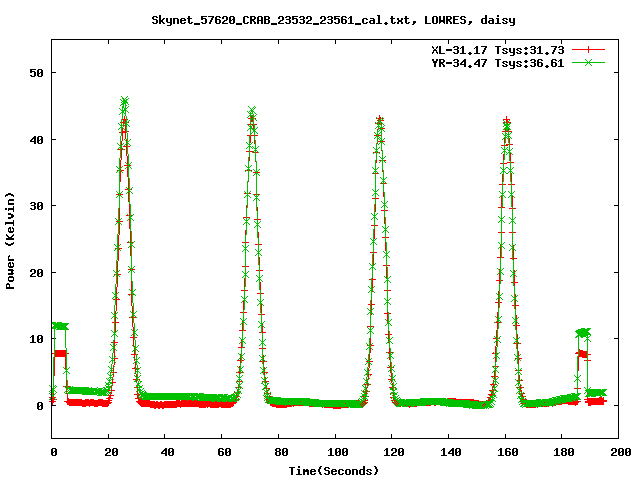Click the y-axis tick label '40'
This screenshot has height=480, width=640.
point(36,140)
